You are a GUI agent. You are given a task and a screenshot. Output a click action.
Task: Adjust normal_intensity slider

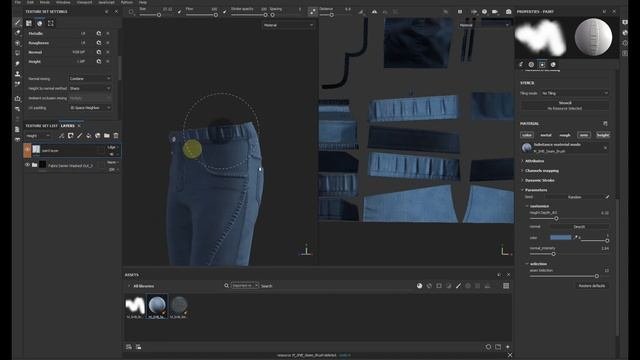570,254
